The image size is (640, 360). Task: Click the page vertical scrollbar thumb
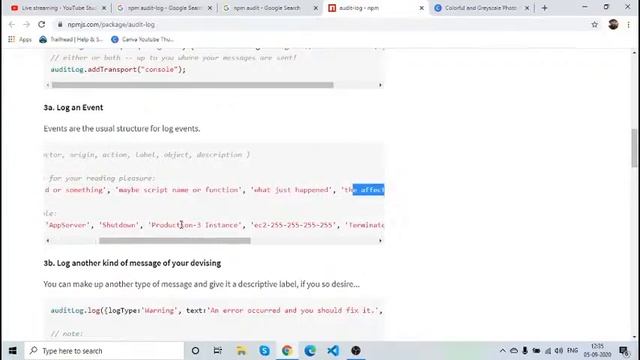click(x=634, y=148)
